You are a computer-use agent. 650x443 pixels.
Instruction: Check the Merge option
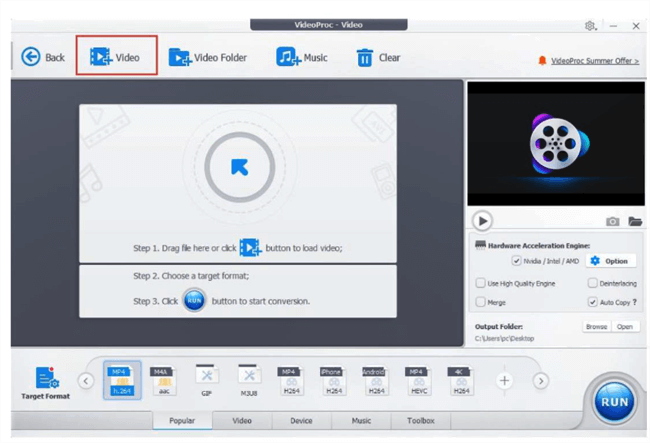click(480, 302)
